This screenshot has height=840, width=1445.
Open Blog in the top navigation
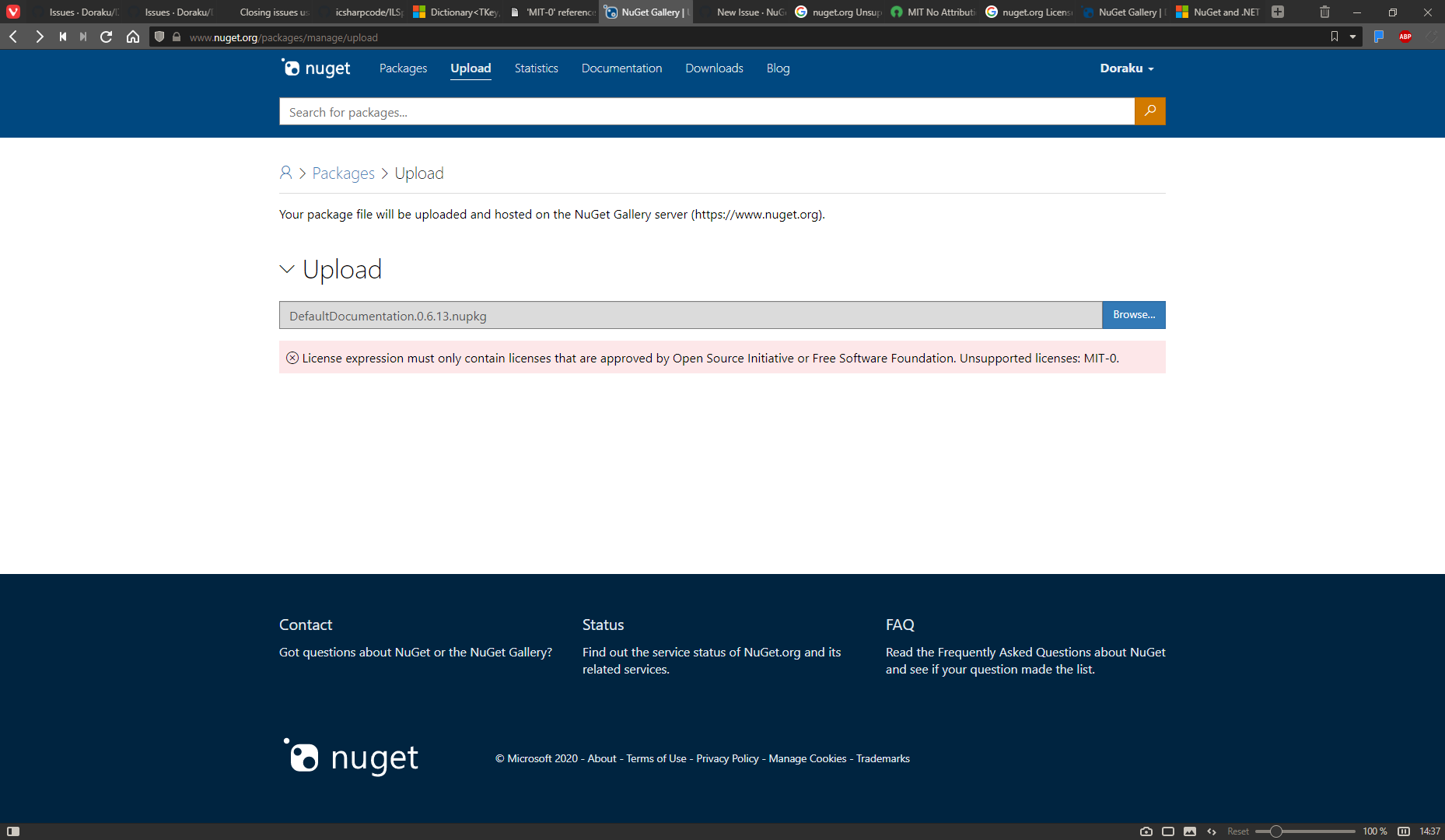[x=778, y=68]
